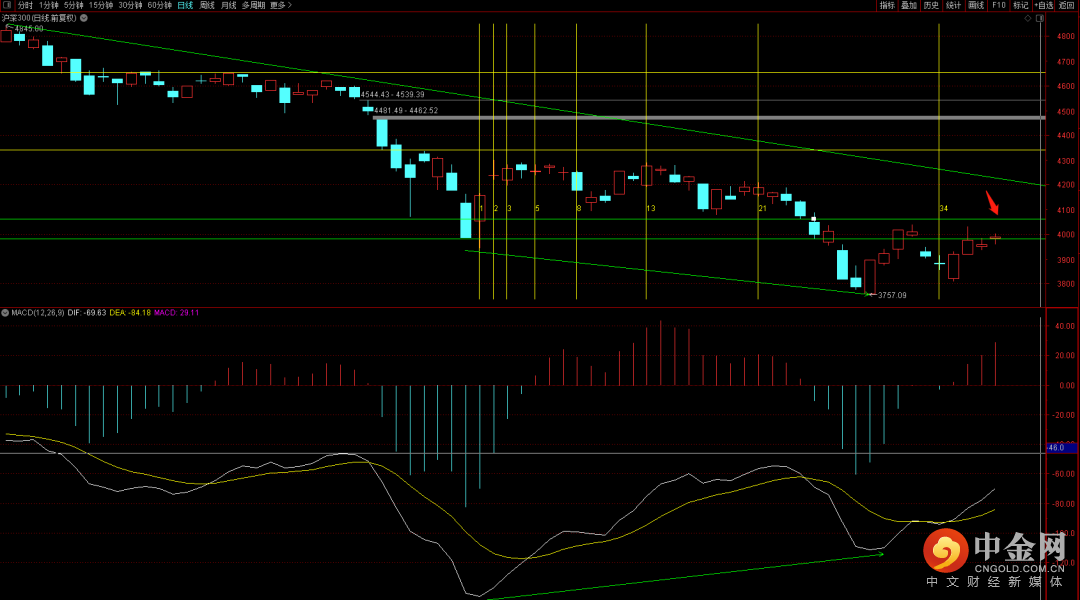Collapse the MACD indicator circle arrow icon
1080x600 pixels.
pyautogui.click(x=5, y=313)
